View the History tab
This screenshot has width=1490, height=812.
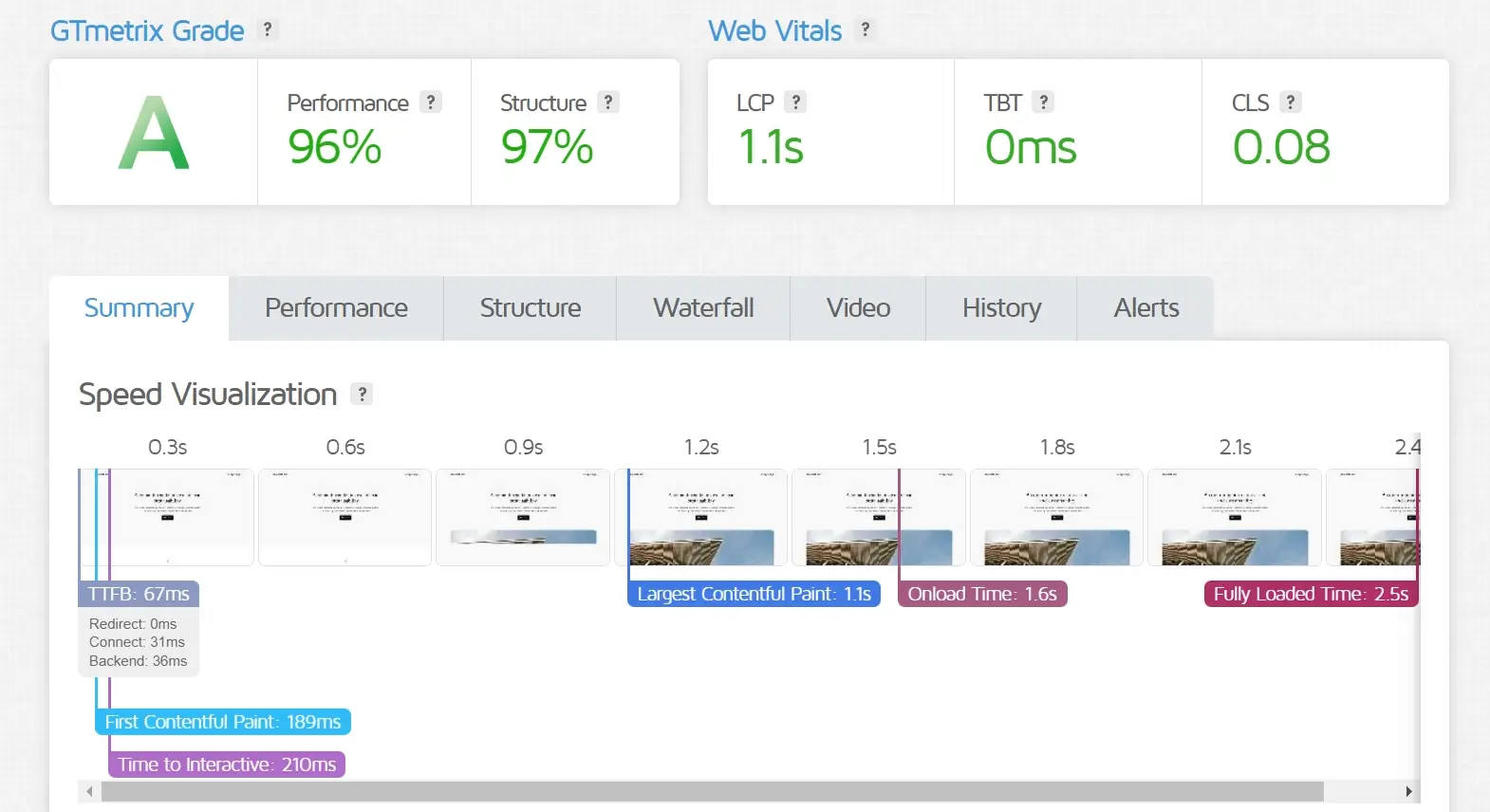point(1001,308)
